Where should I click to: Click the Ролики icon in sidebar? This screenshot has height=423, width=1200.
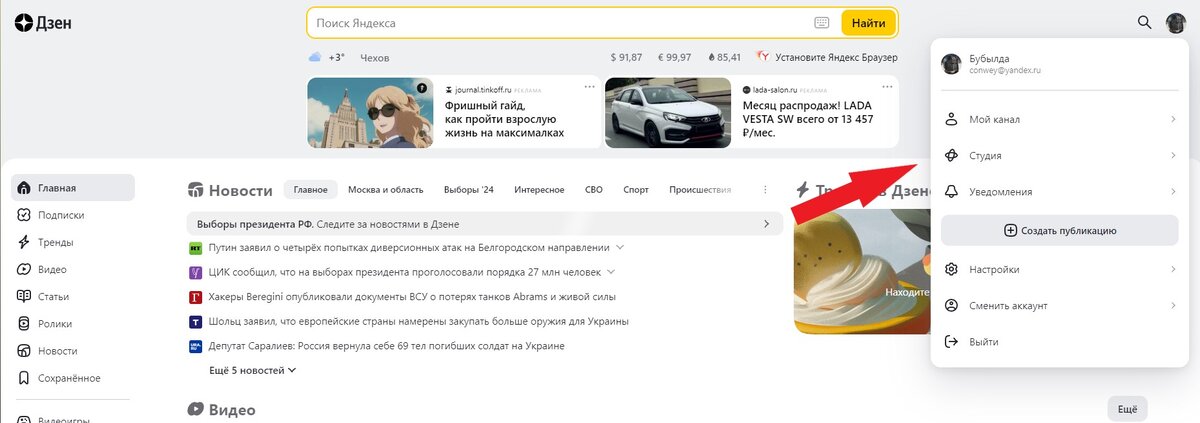point(24,323)
